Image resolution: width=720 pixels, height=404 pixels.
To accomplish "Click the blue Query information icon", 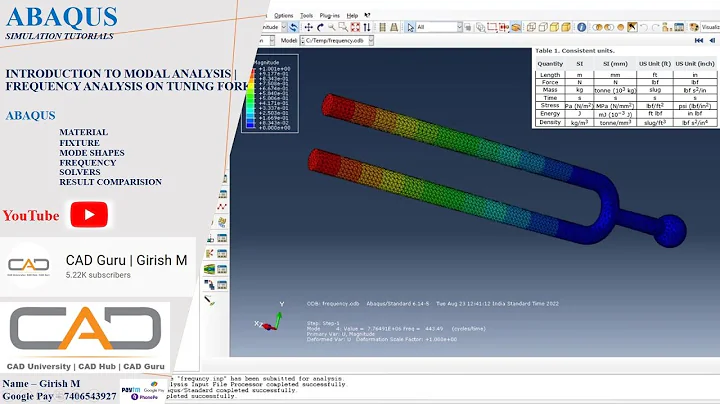I will point(581,28).
